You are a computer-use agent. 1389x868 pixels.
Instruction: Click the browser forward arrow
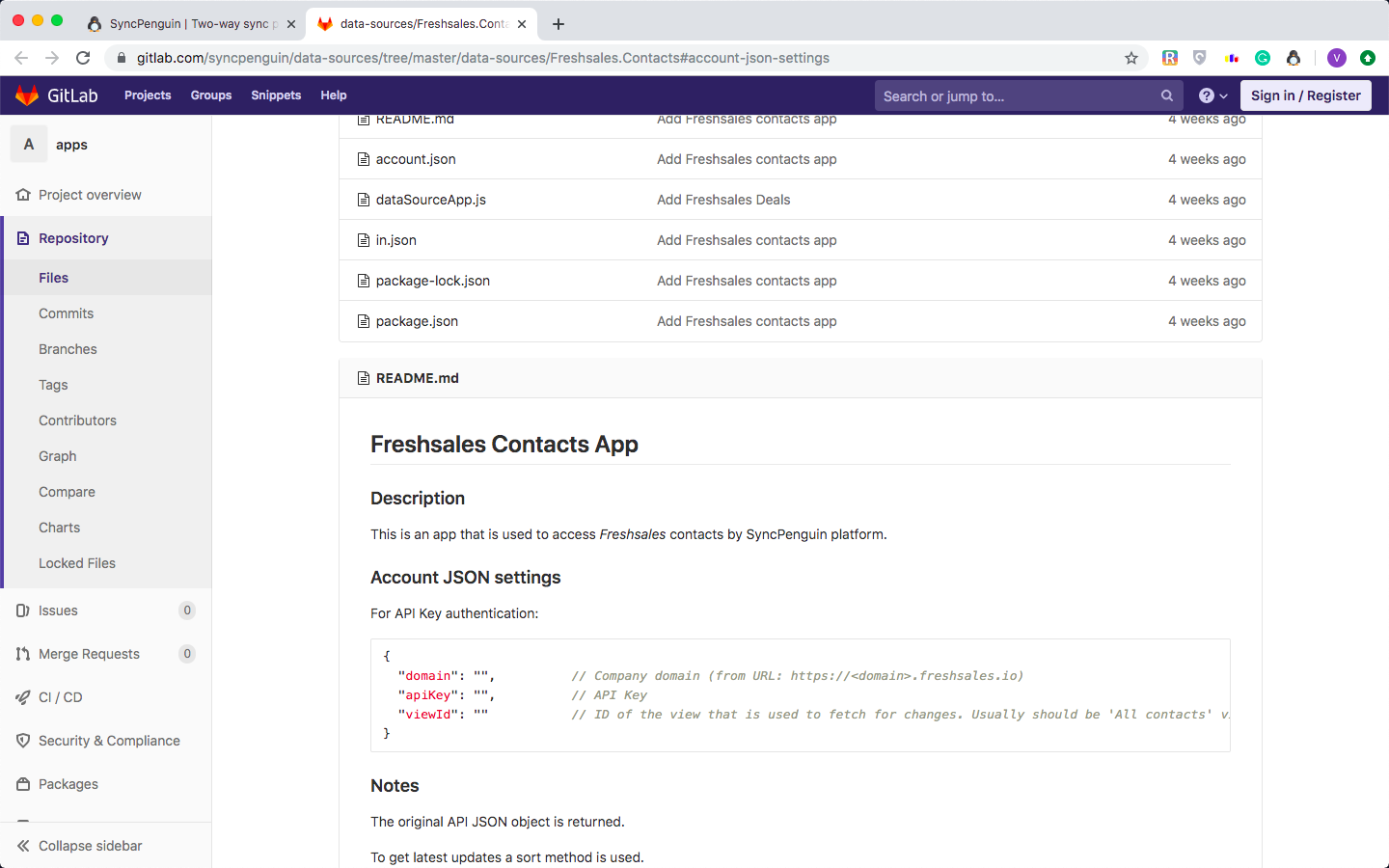(x=52, y=58)
